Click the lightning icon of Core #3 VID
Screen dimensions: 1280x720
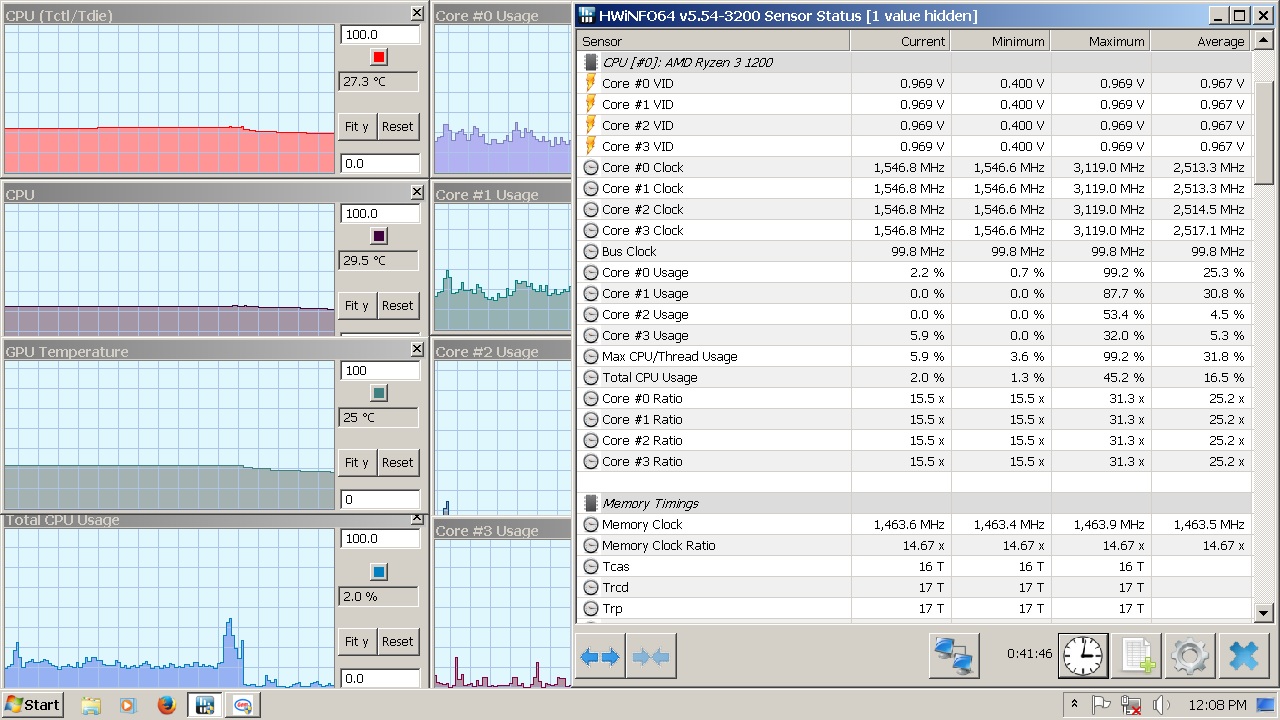(x=591, y=146)
